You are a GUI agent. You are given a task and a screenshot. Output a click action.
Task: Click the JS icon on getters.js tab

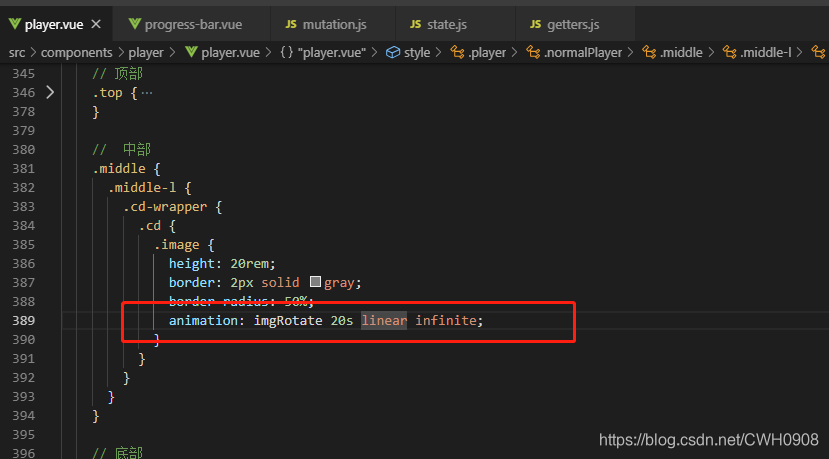tap(536, 24)
